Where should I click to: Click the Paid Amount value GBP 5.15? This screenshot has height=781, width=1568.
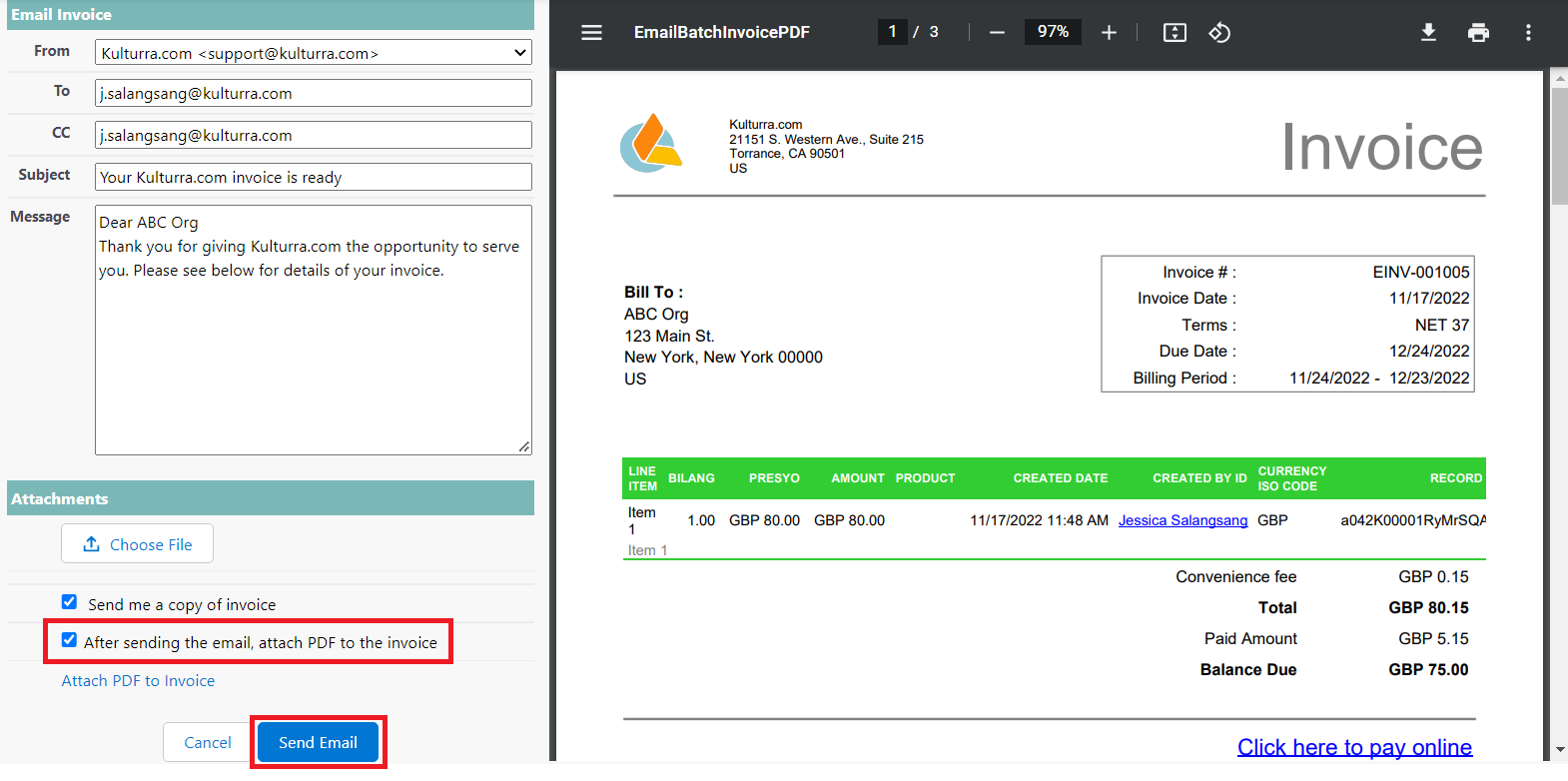(x=1433, y=639)
